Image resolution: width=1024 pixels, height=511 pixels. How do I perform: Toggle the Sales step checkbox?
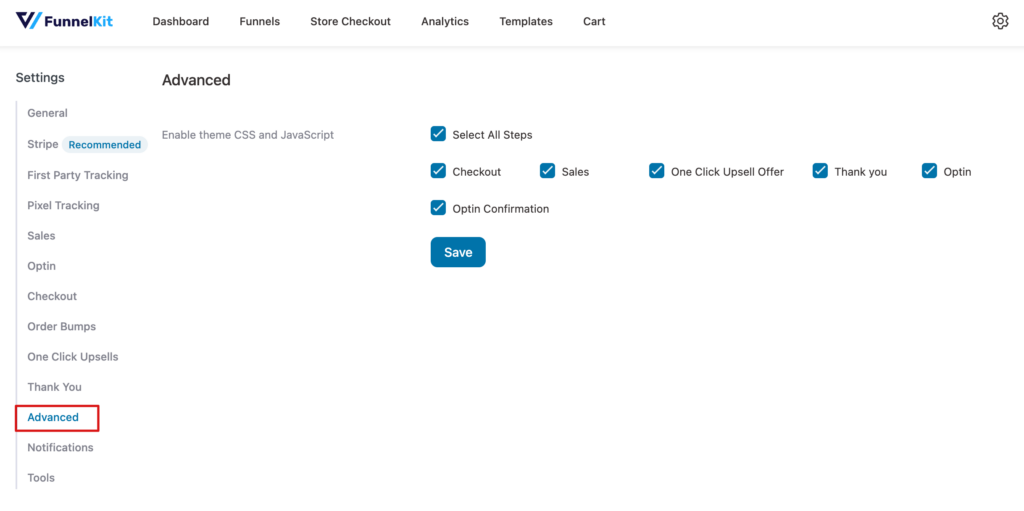coord(547,171)
